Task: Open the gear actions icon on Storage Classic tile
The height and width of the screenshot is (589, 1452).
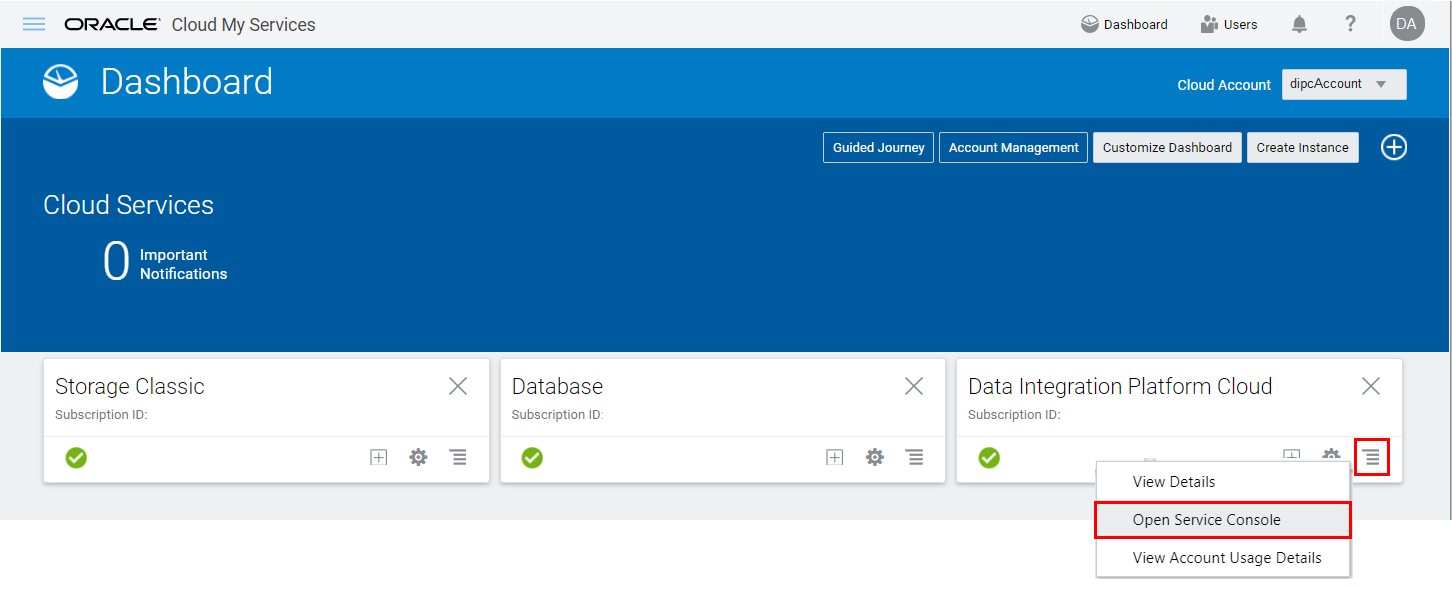Action: click(x=418, y=457)
